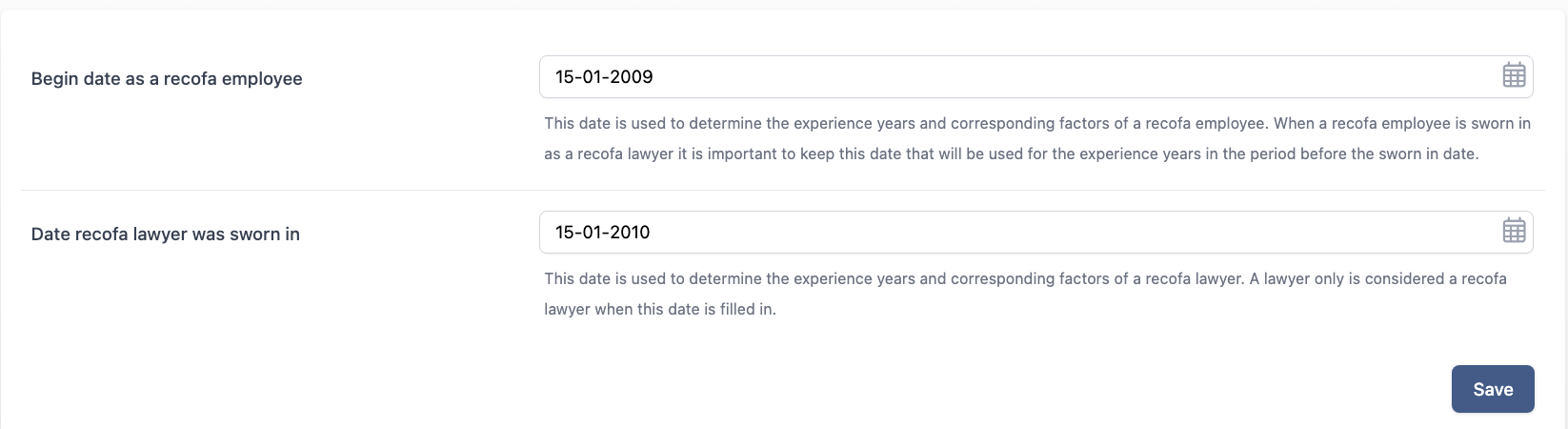Viewport: 1568px width, 429px height.
Task: Place cursor in the 15-01-2009 date text
Action: click(604, 77)
